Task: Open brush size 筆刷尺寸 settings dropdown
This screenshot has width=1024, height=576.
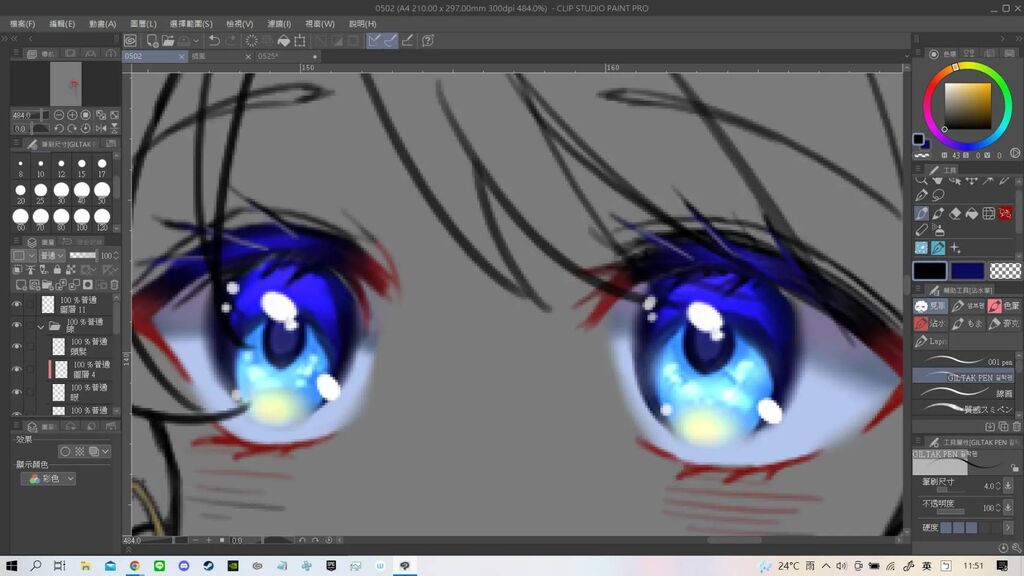Action: click(x=1008, y=485)
